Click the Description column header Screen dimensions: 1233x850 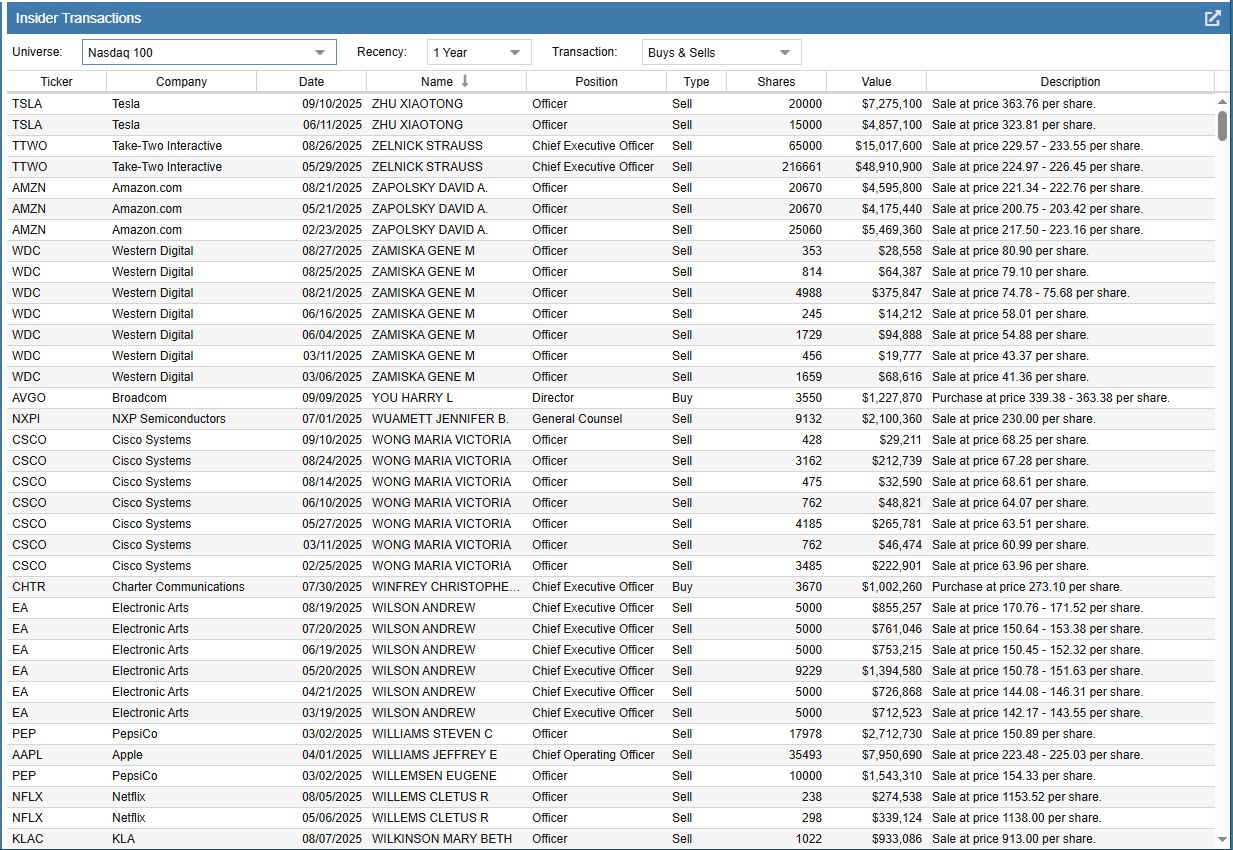point(1070,82)
